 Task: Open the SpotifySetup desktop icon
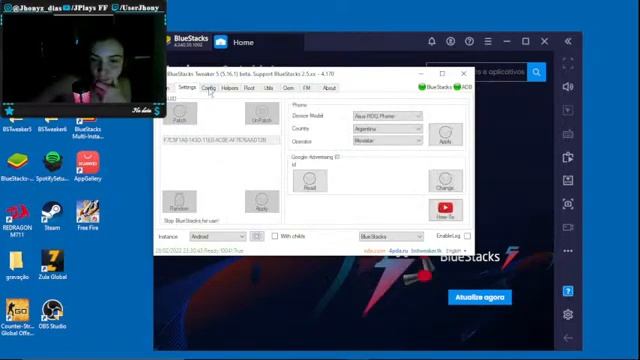click(x=52, y=167)
